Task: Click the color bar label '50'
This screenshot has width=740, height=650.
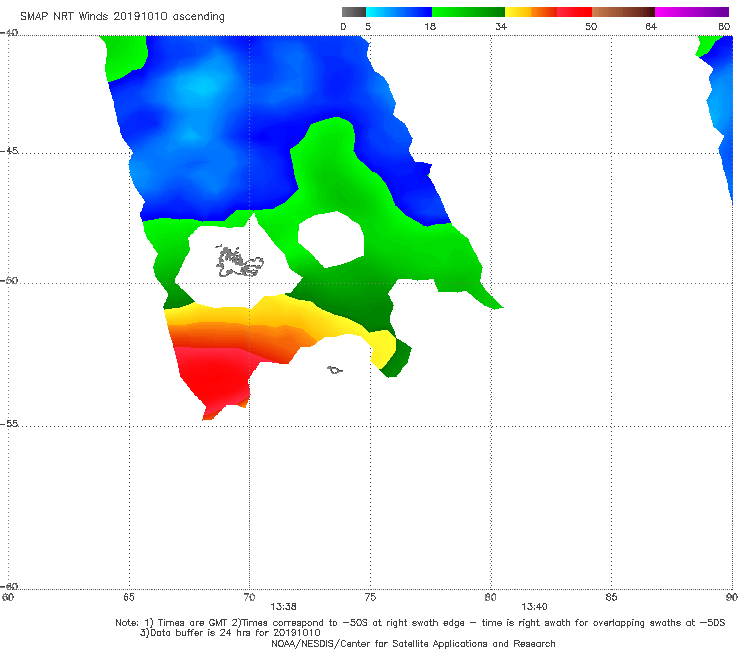Action: 591,27
